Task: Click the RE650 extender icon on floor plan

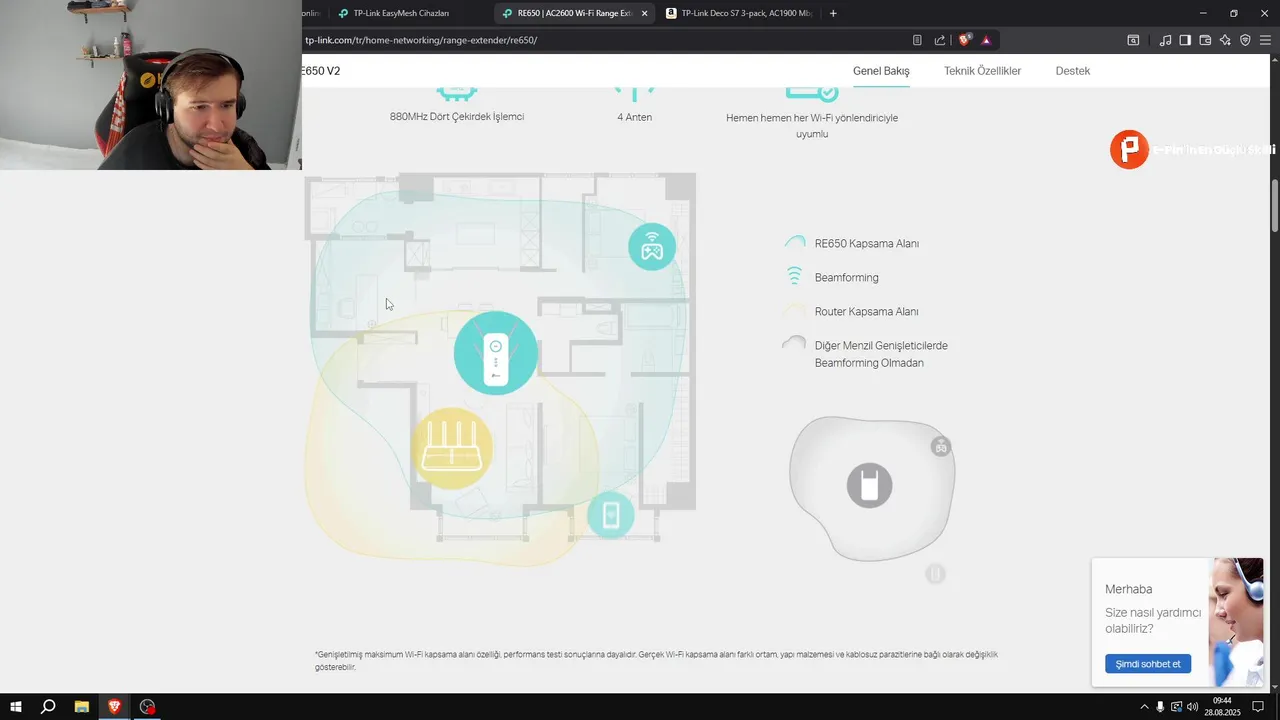Action: pyautogui.click(x=496, y=353)
